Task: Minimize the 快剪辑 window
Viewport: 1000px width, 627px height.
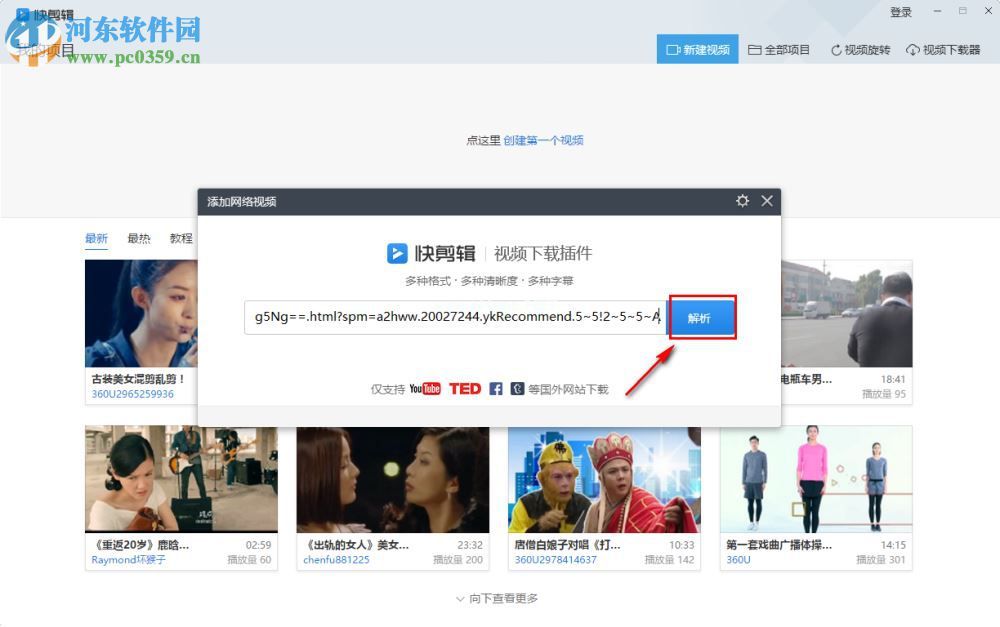Action: point(938,11)
